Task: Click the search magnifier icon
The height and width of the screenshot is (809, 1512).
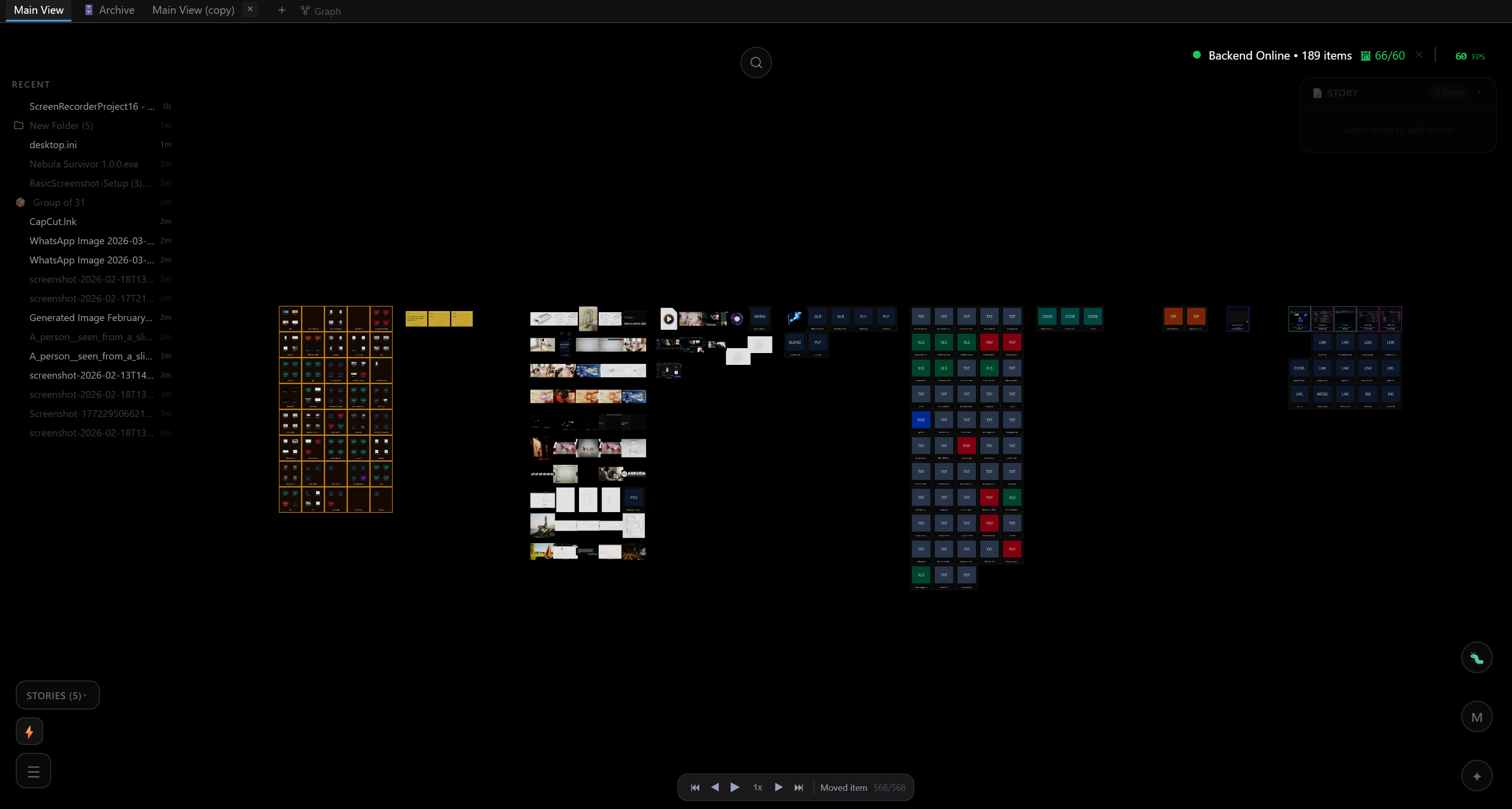Action: coord(755,62)
